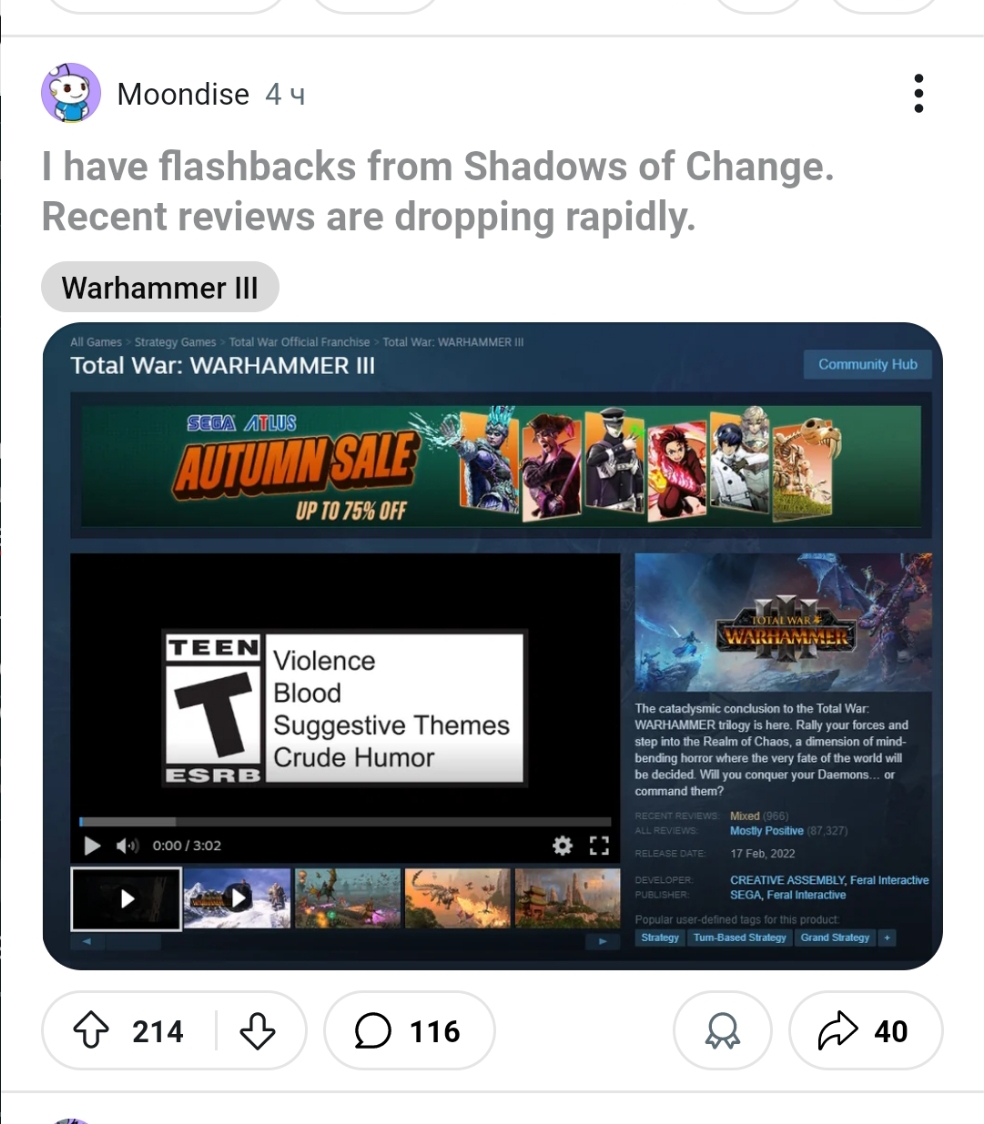Give an award to the post
Viewport: 984px width, 1124px height.
[x=722, y=1030]
